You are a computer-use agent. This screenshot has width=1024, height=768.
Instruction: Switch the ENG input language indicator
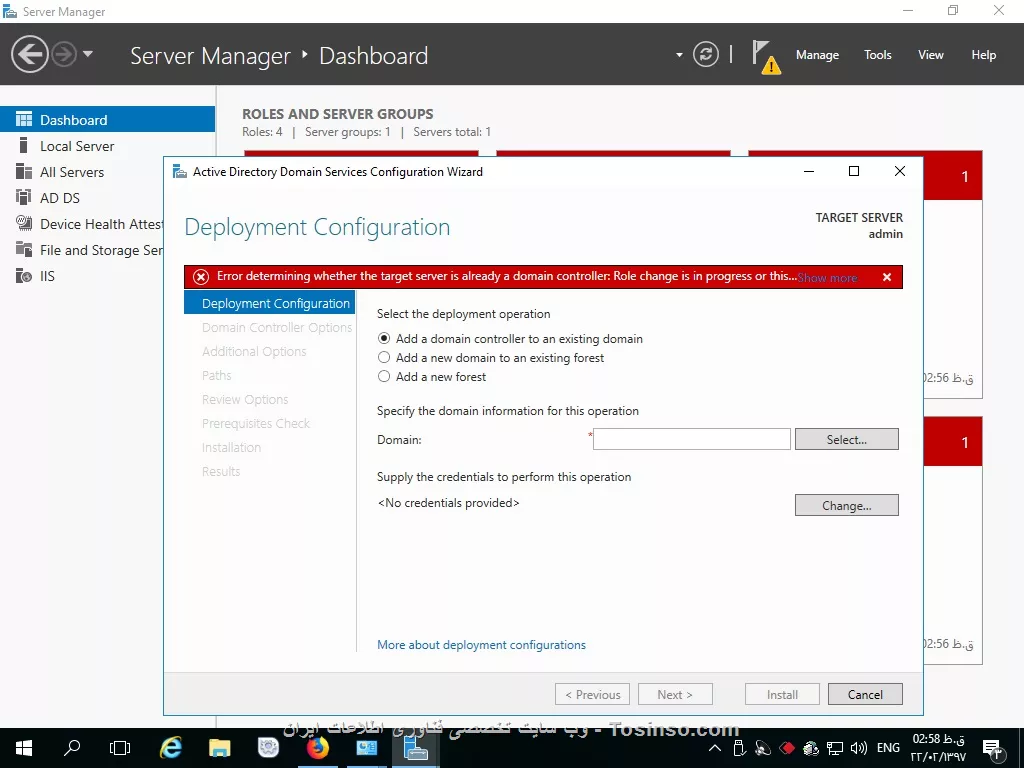pyautogui.click(x=888, y=748)
